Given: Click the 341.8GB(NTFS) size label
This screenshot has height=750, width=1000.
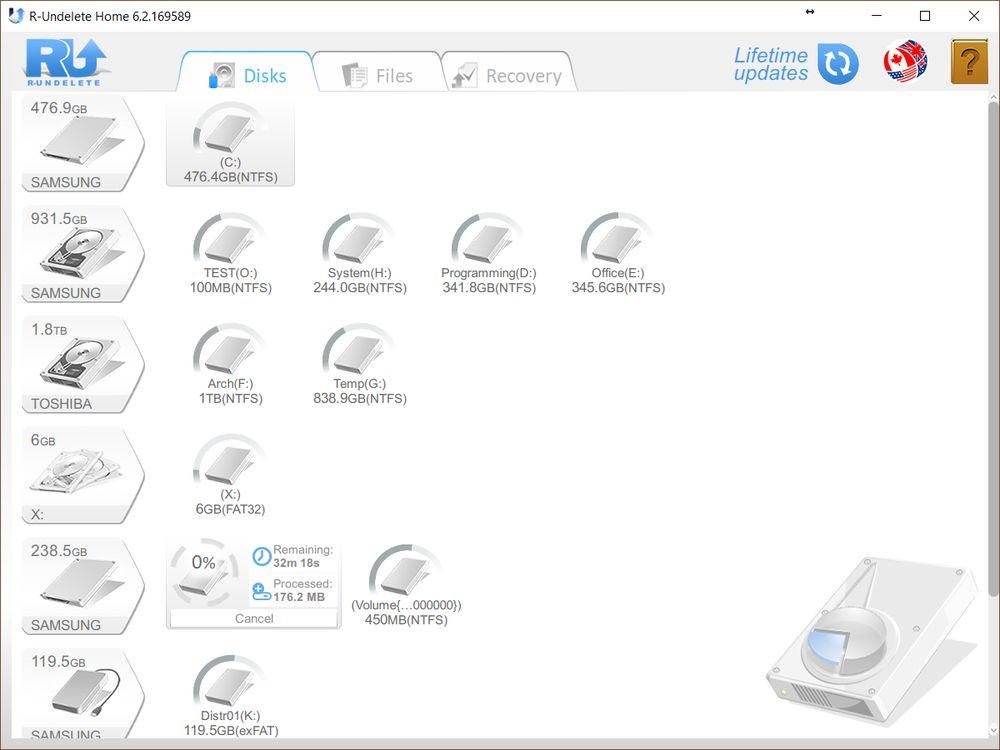Looking at the screenshot, I should (x=489, y=288).
